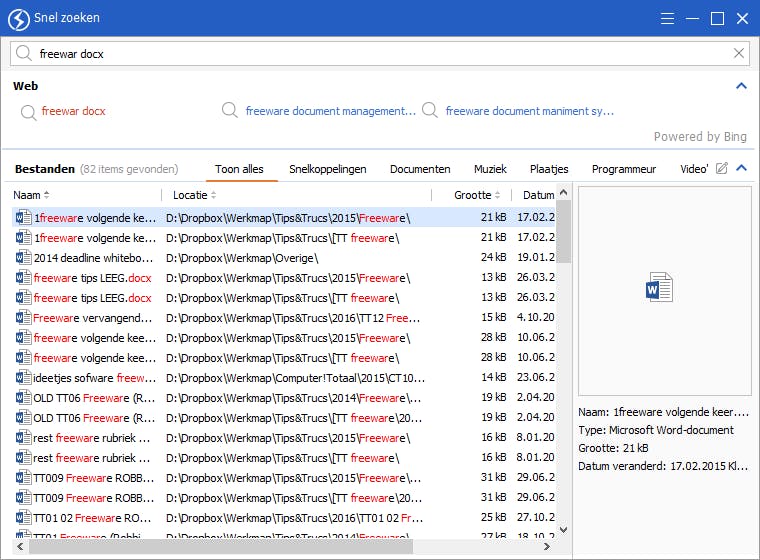
Task: Click the search magnifier icon in search field
Action: coord(24,54)
